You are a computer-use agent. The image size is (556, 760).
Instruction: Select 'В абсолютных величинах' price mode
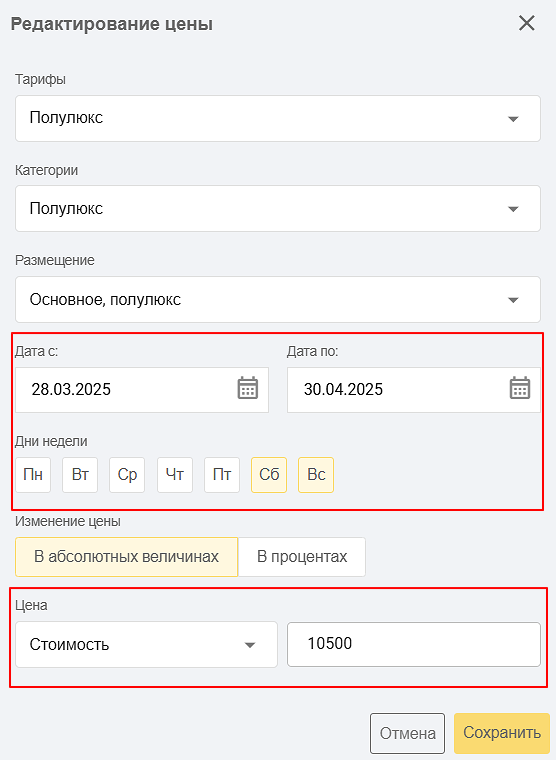pyautogui.click(x=127, y=556)
